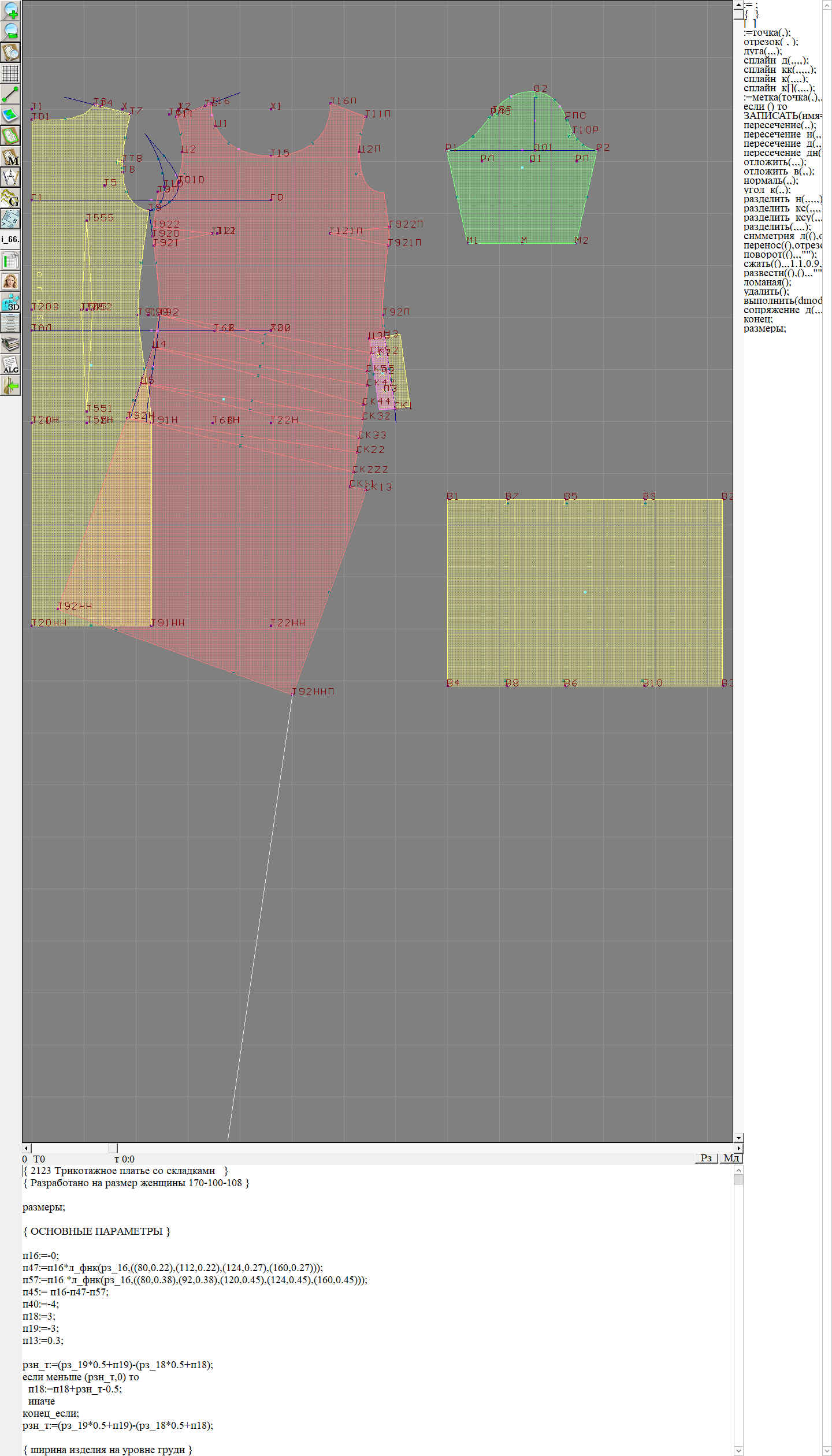Insert the 'отрезок( , );' operator from list
The width and height of the screenshot is (832, 1456).
pyautogui.click(x=770, y=42)
